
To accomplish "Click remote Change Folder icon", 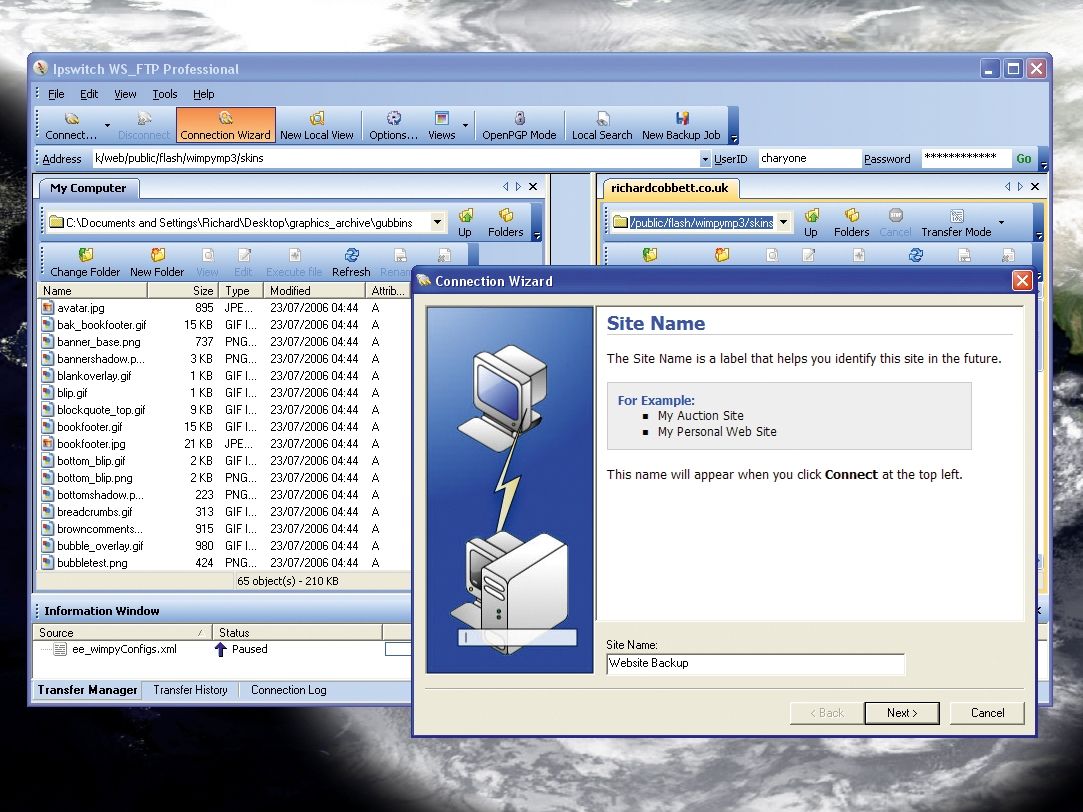I will pos(649,255).
